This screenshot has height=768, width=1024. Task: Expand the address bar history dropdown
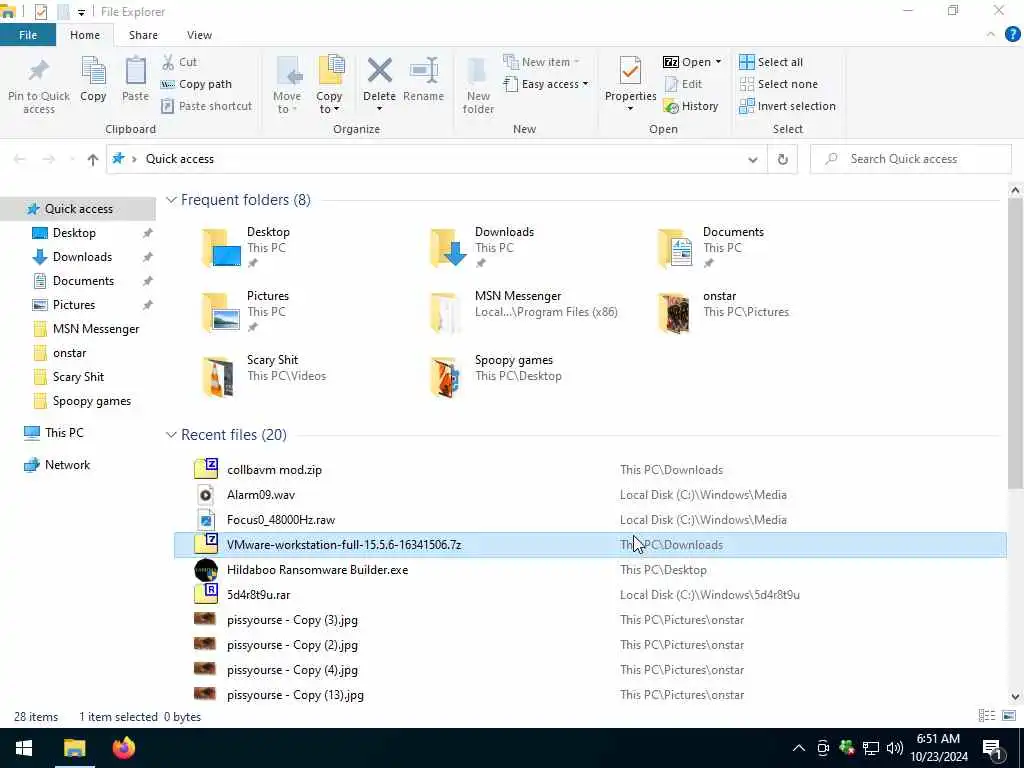pos(752,159)
